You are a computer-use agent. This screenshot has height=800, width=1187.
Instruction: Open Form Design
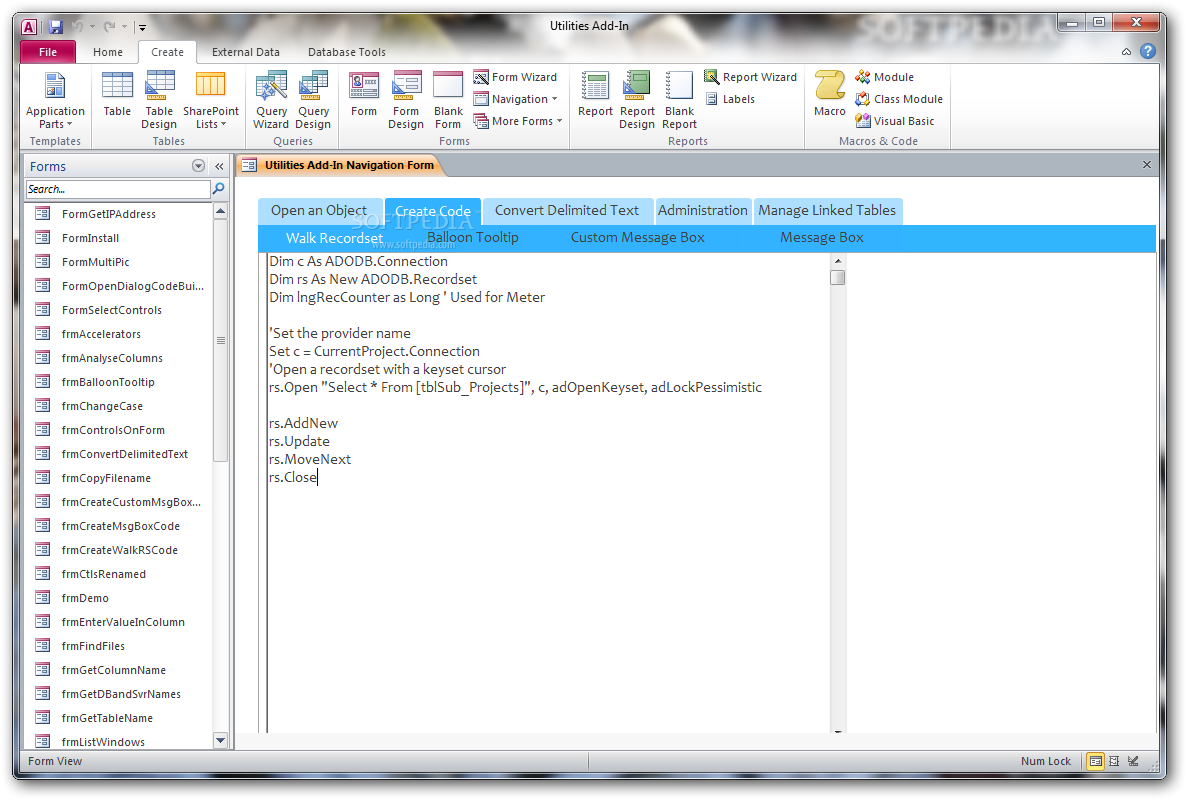pyautogui.click(x=406, y=100)
